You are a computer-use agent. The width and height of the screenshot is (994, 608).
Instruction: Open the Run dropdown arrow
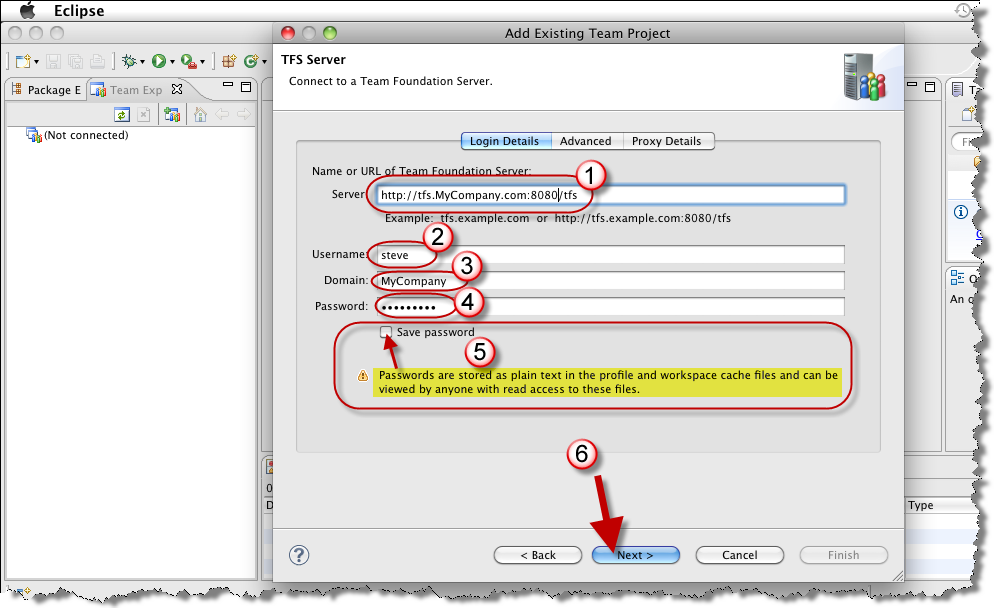[x=172, y=62]
